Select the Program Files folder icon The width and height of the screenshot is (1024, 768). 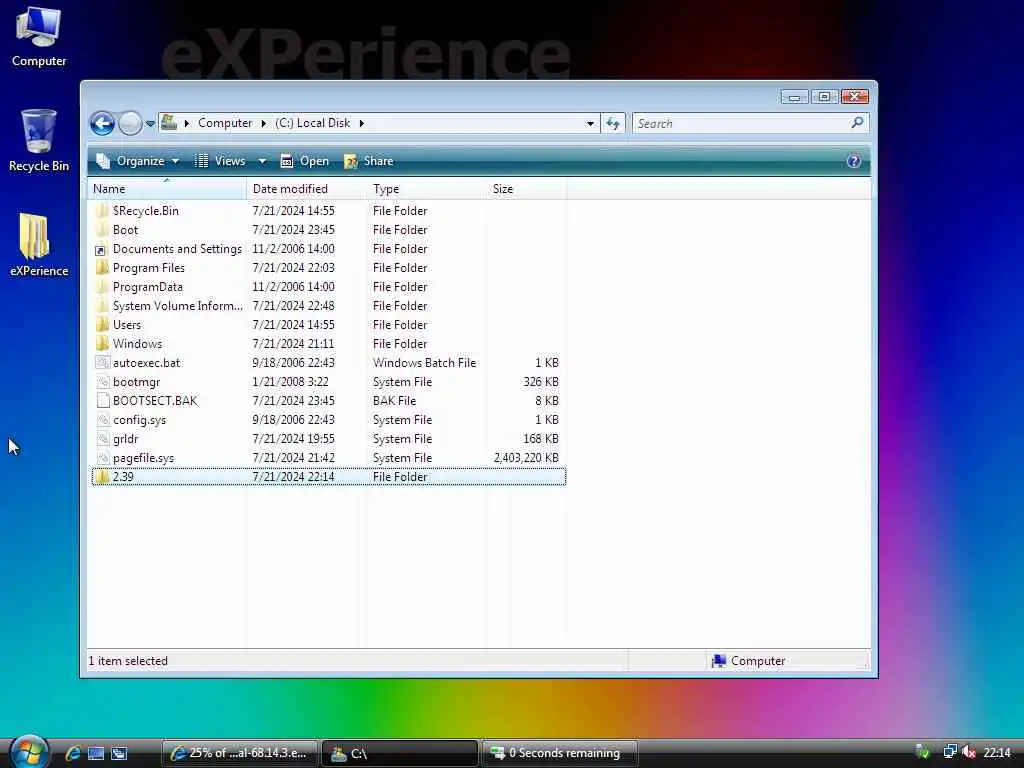pos(102,268)
